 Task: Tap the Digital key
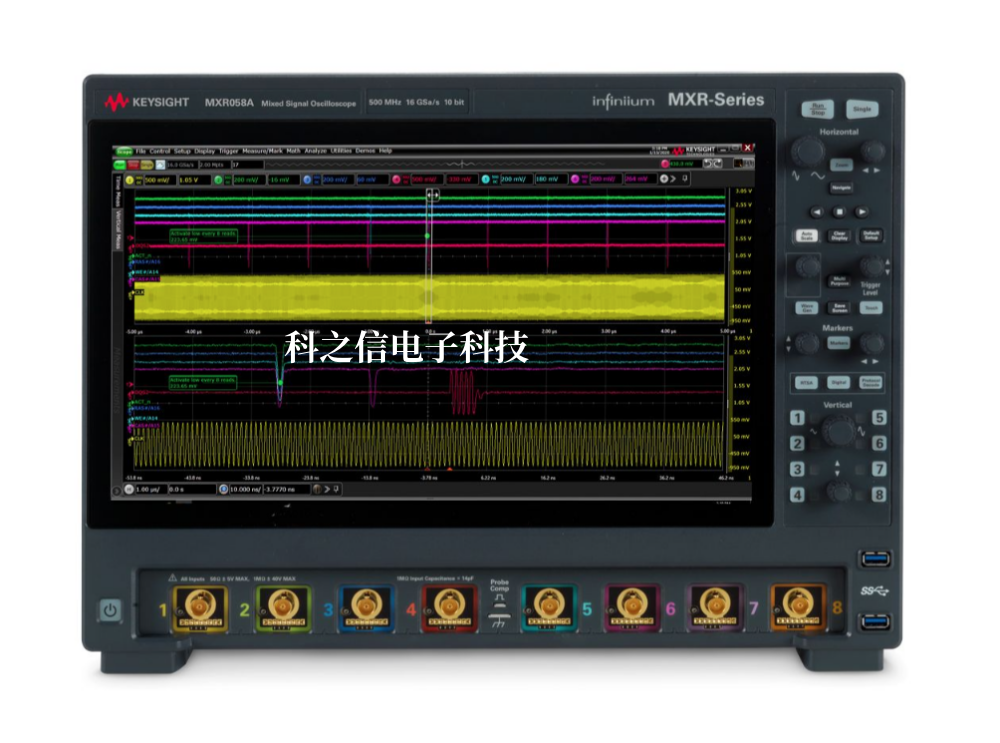(838, 383)
